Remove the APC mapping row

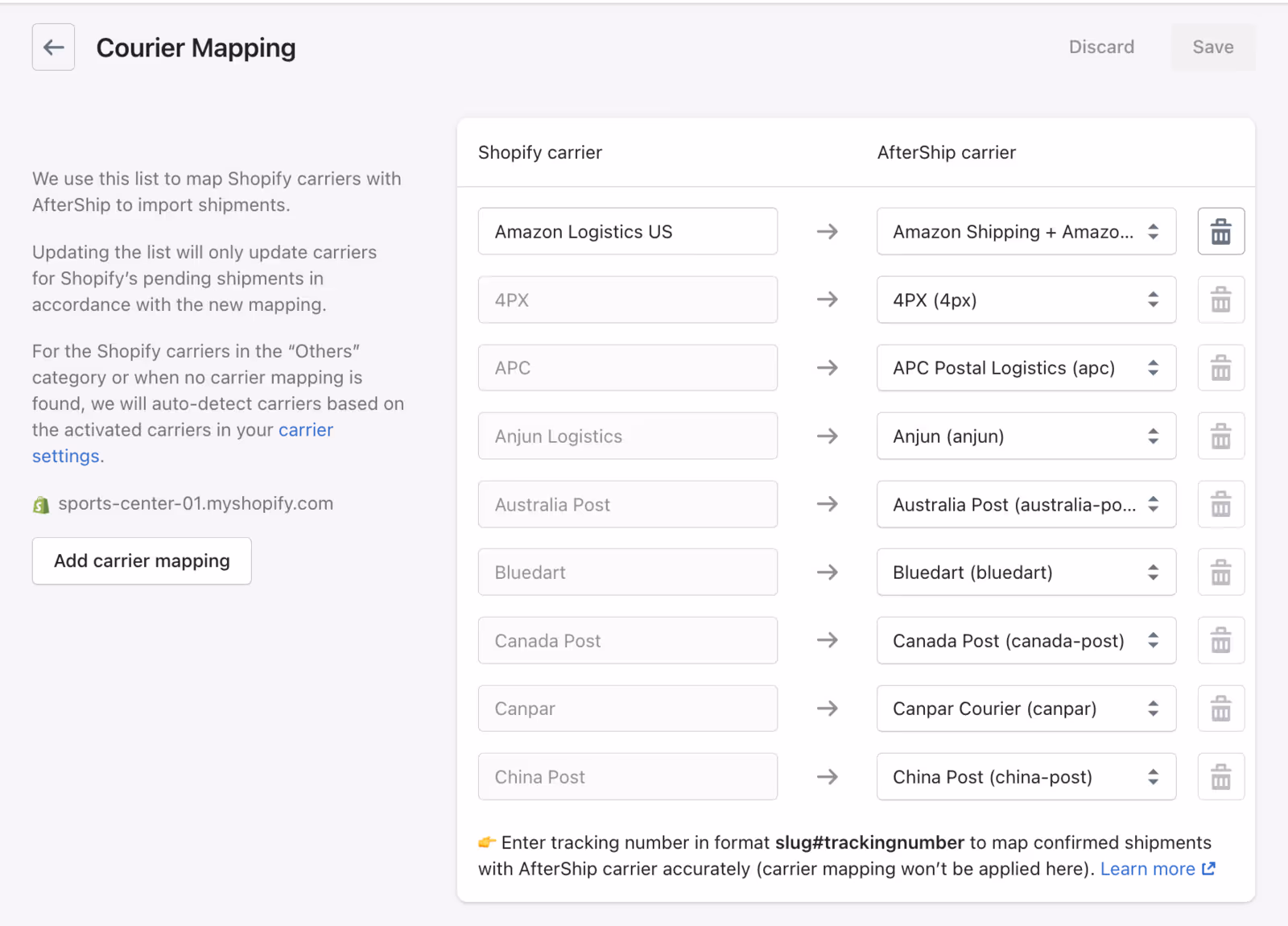(1220, 368)
